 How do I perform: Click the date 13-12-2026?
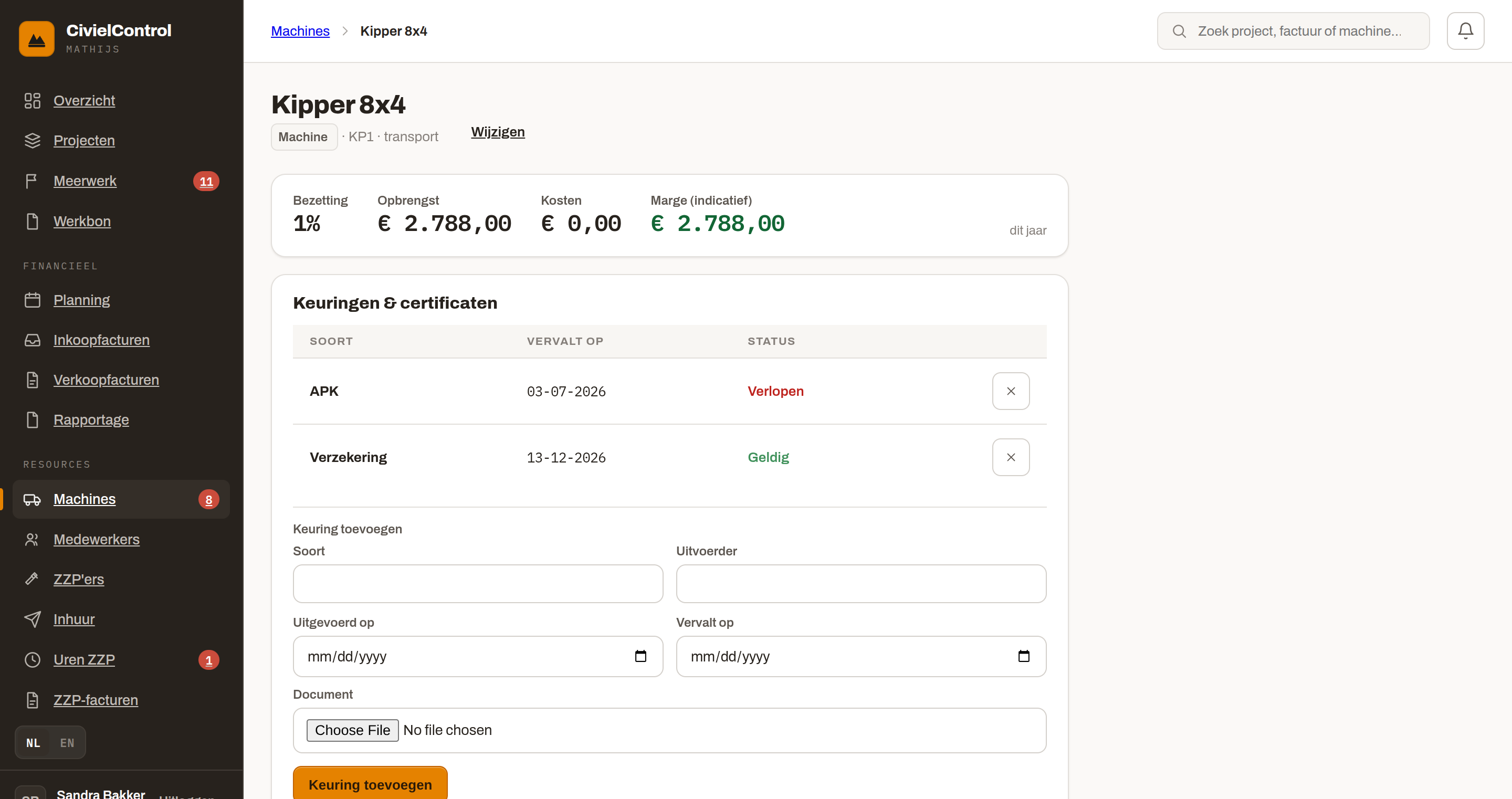pyautogui.click(x=566, y=458)
